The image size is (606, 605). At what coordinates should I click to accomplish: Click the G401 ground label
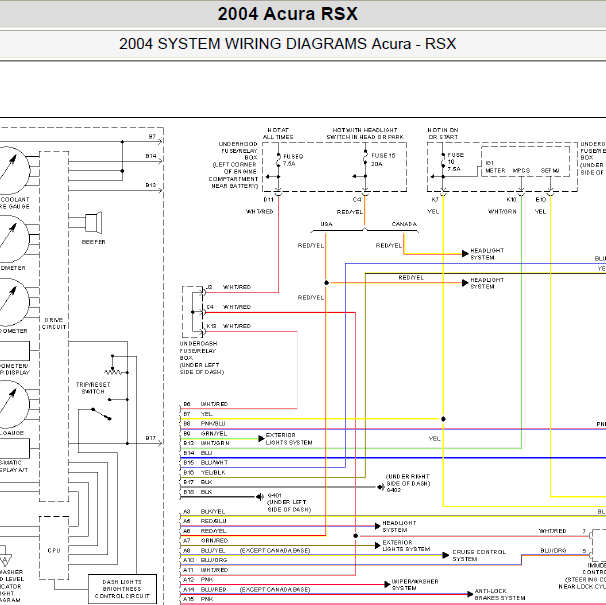coord(274,496)
